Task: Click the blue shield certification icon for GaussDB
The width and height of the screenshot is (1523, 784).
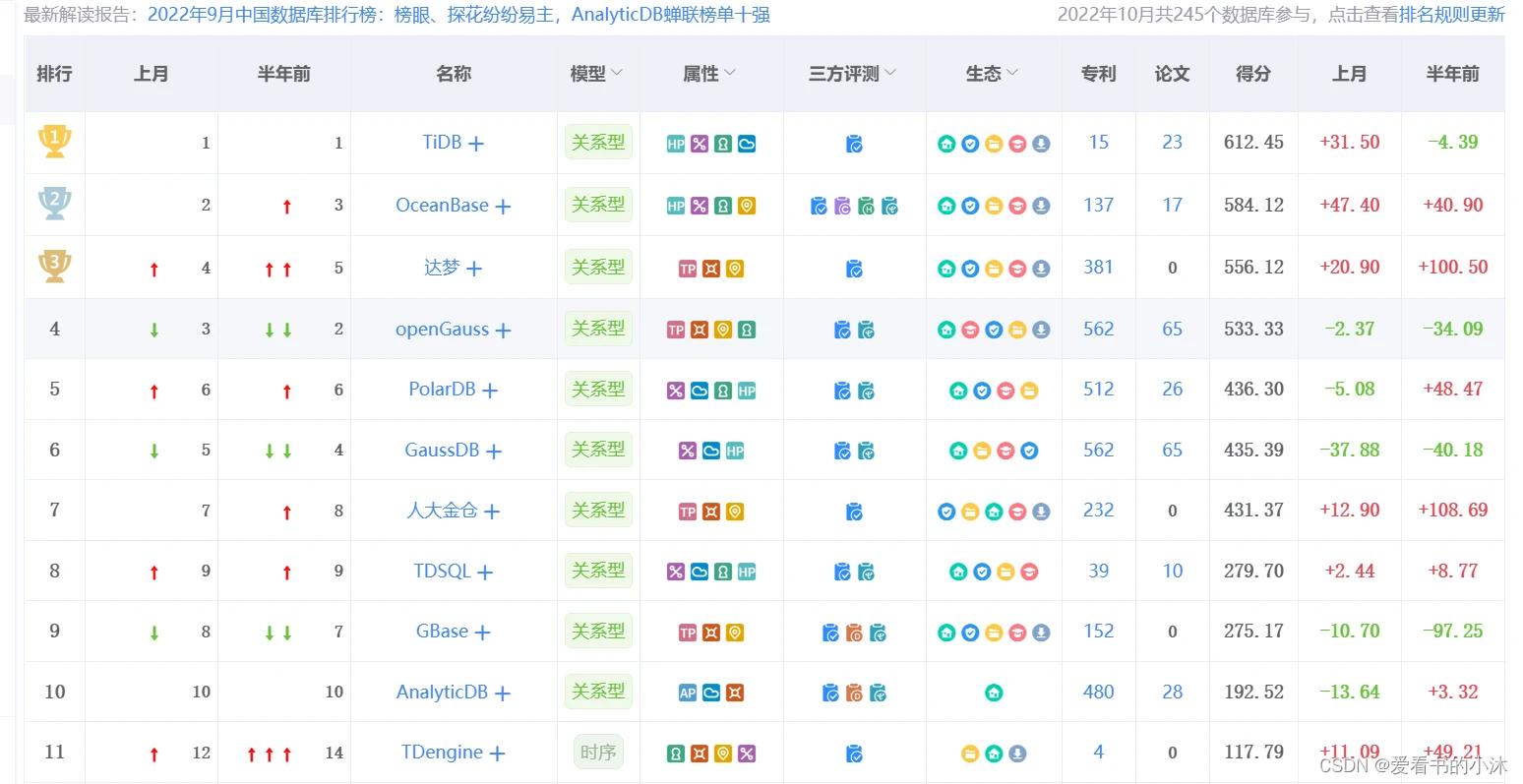Action: click(x=1027, y=450)
